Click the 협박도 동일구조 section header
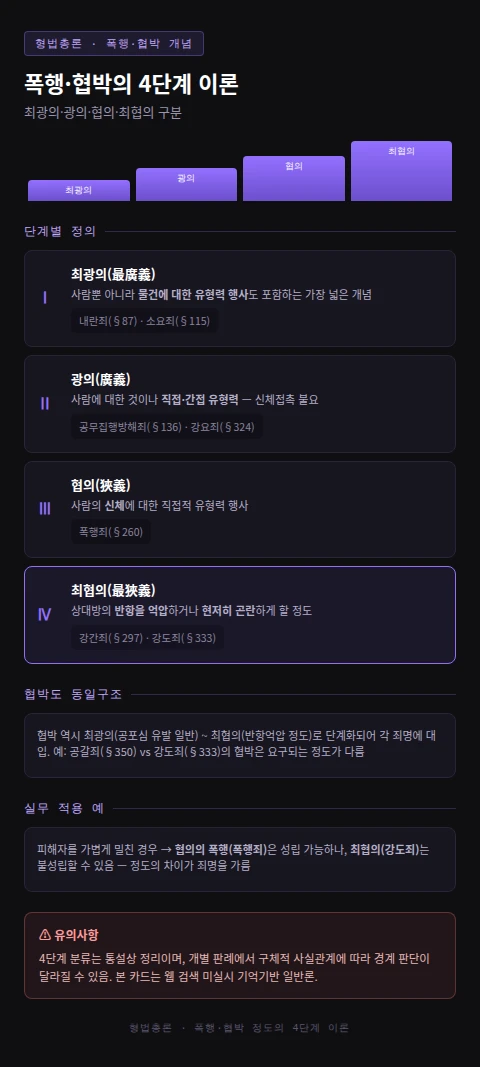 pos(73,694)
